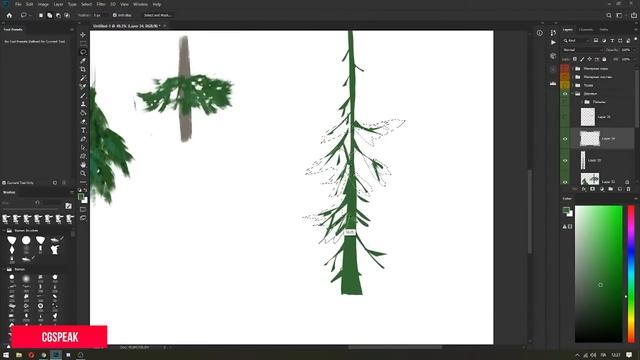
Task: Open the layer Opacity dropdown arrow
Action: coord(635,50)
